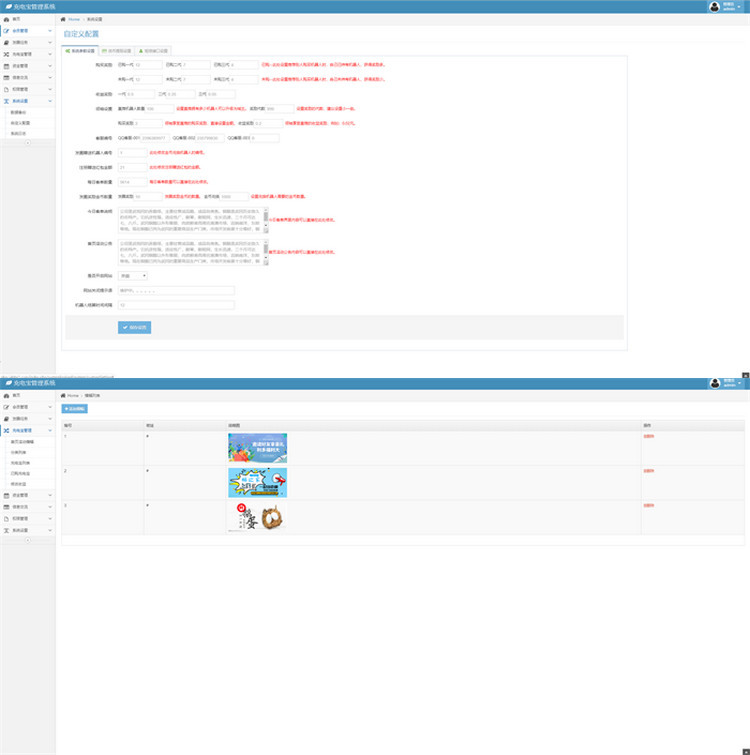Open the shuffle icon menu in upper sidebar
This screenshot has height=755, width=750.
coord(6,54)
